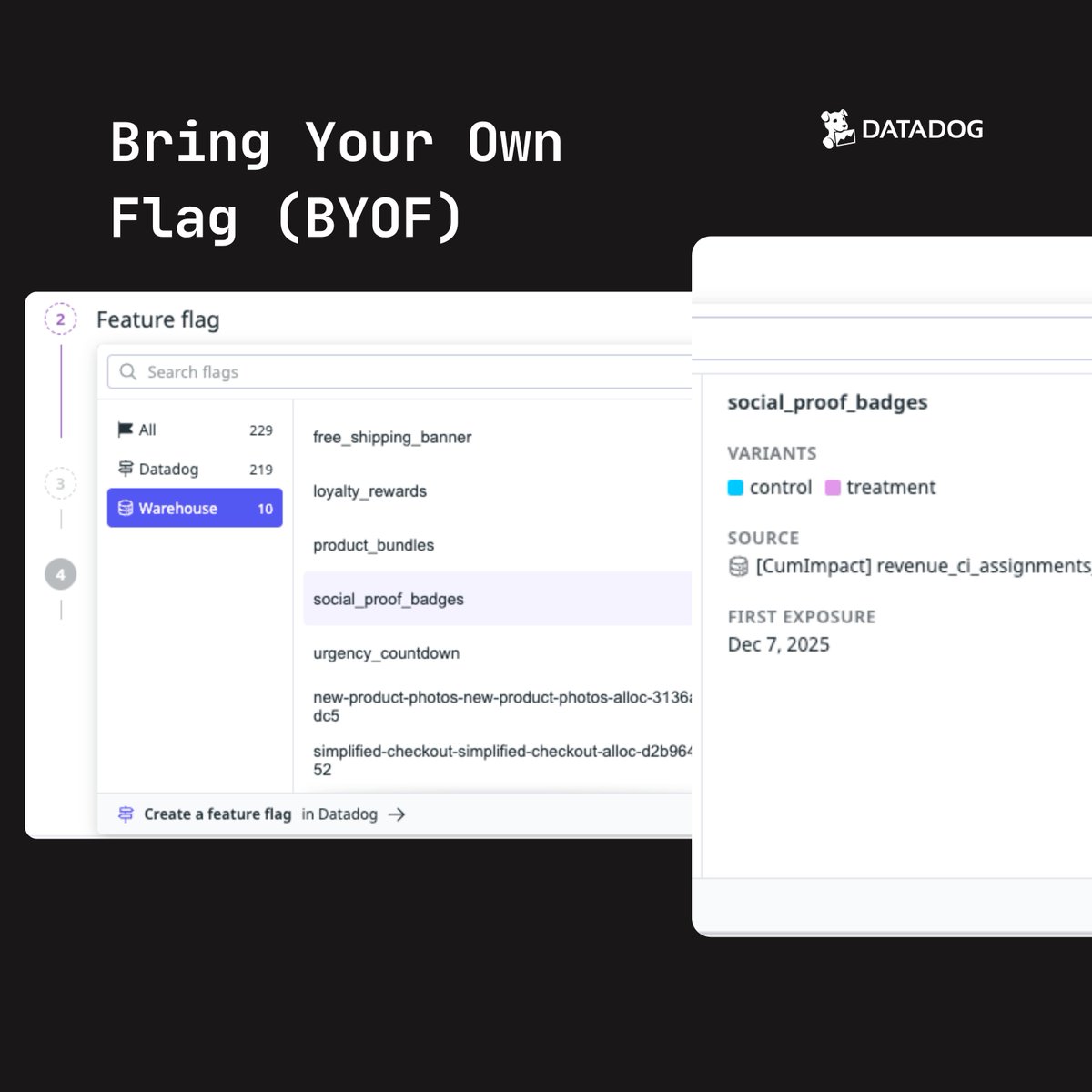Click the social_proof_badges detail heading

coord(827,402)
